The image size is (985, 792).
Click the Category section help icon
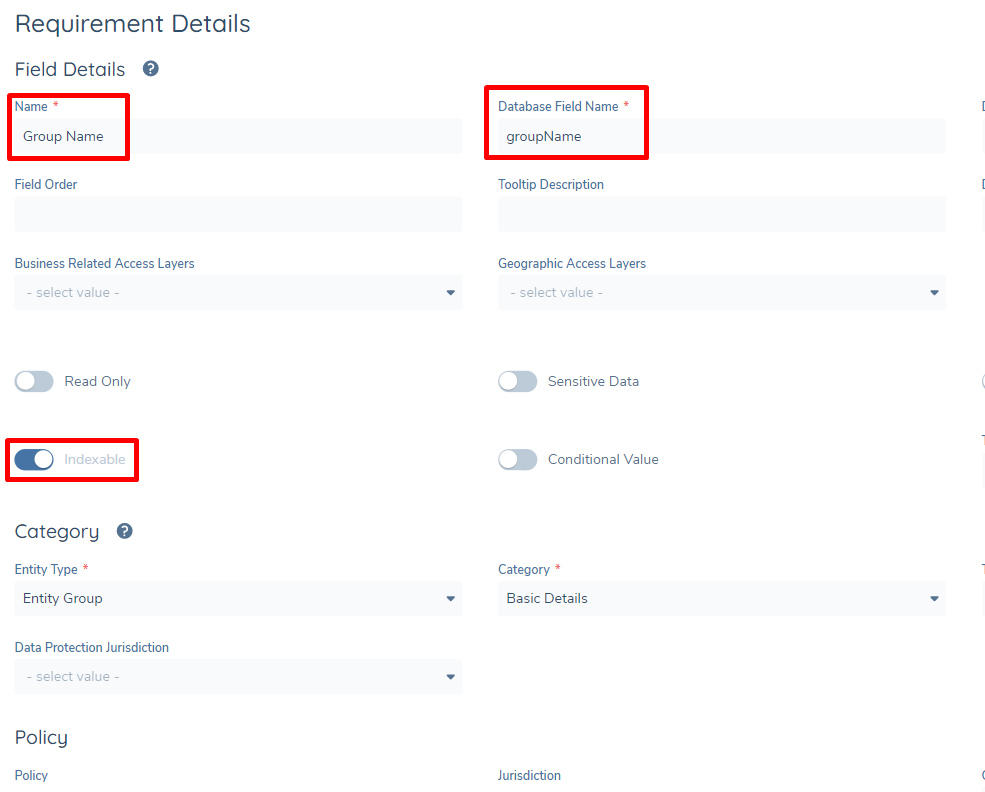coord(124,531)
